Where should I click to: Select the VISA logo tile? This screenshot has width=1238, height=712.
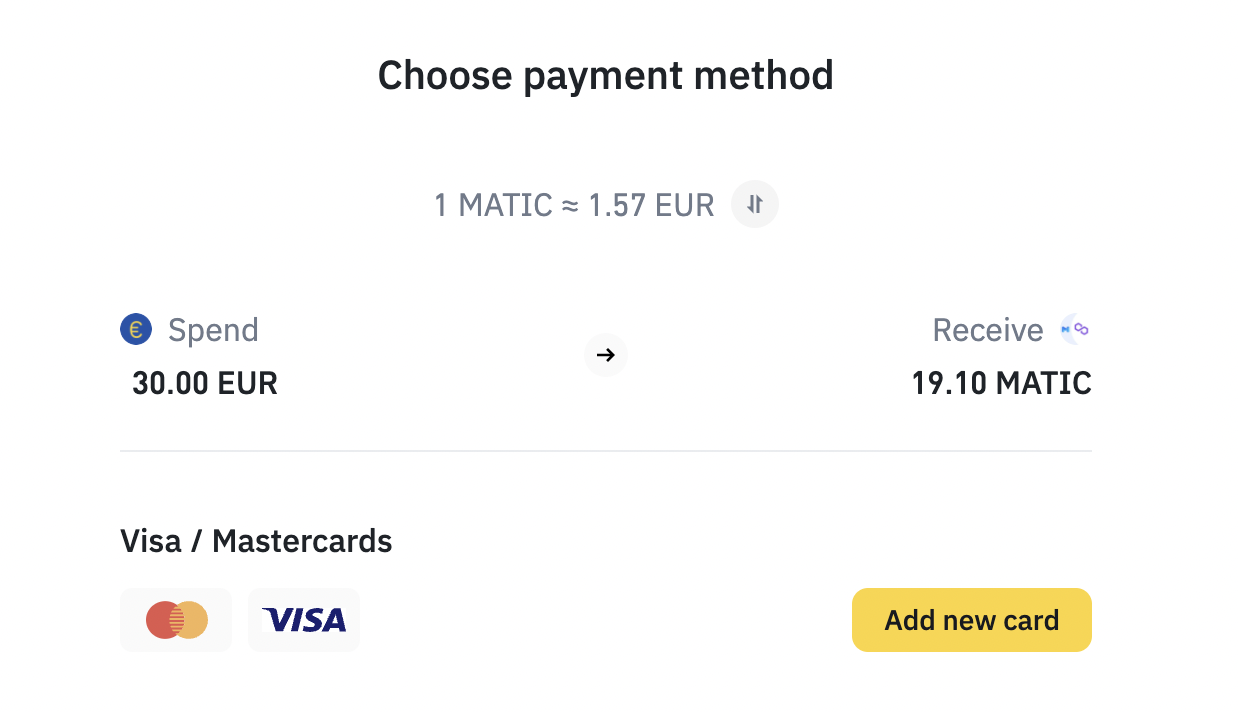(x=304, y=620)
